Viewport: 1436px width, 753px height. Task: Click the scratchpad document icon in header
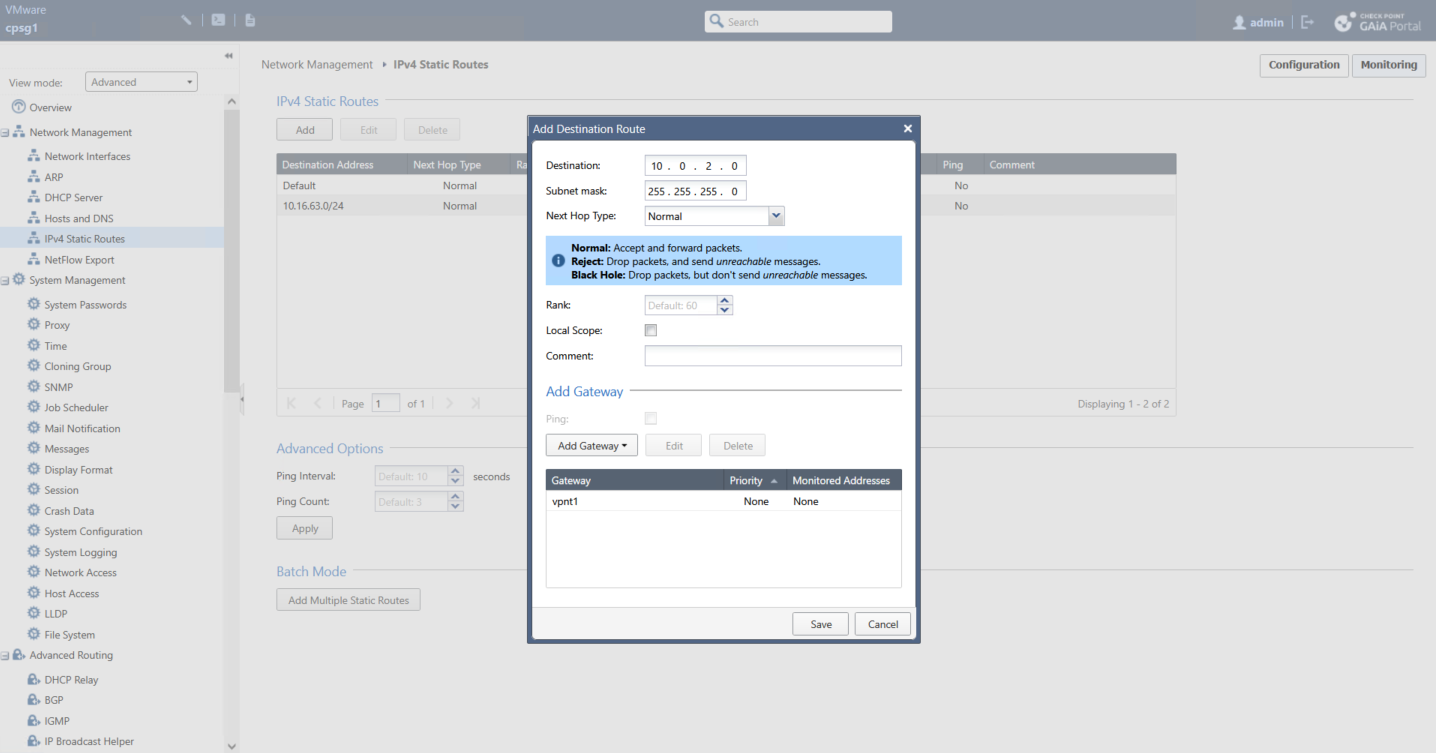[250, 20]
